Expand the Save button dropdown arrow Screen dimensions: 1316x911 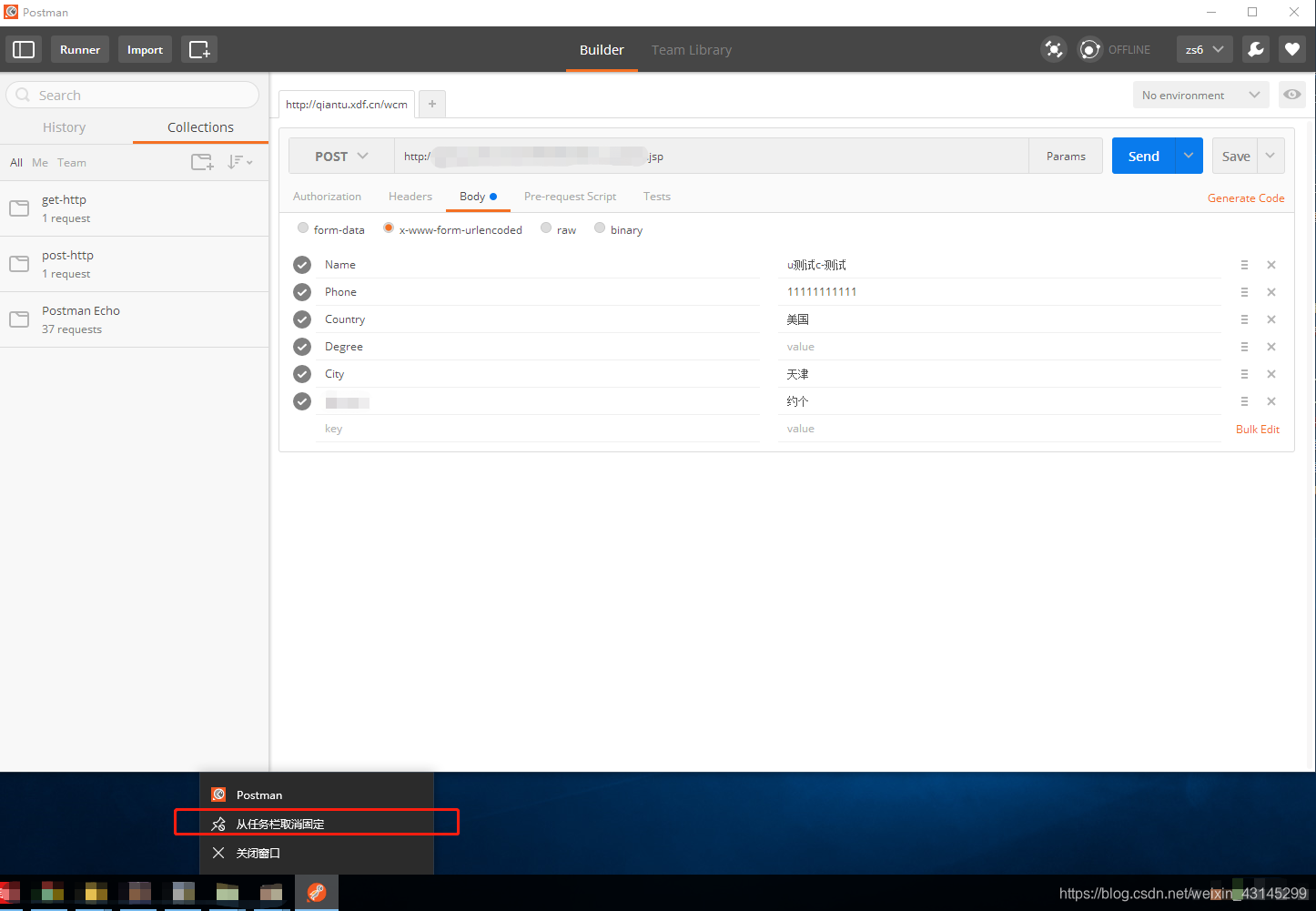(x=1270, y=156)
